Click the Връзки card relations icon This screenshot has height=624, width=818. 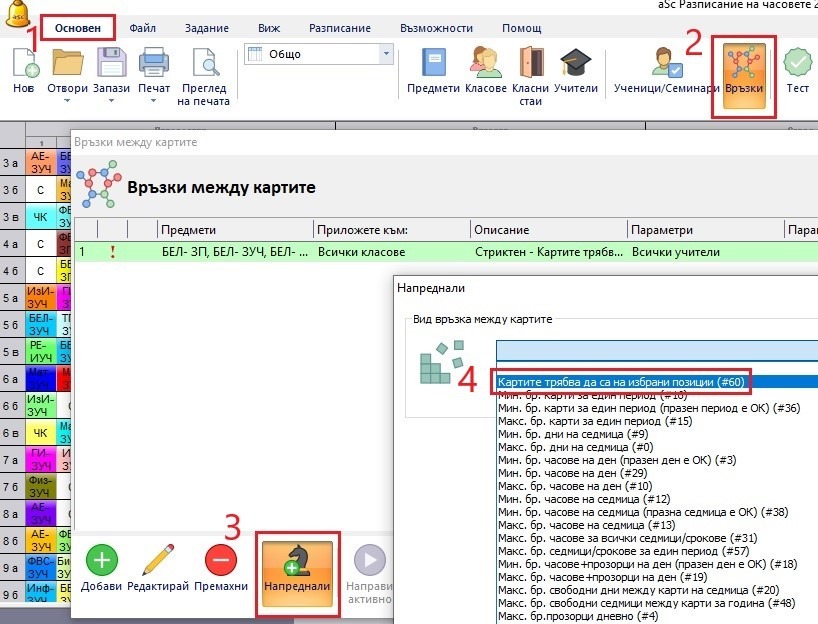[744, 76]
